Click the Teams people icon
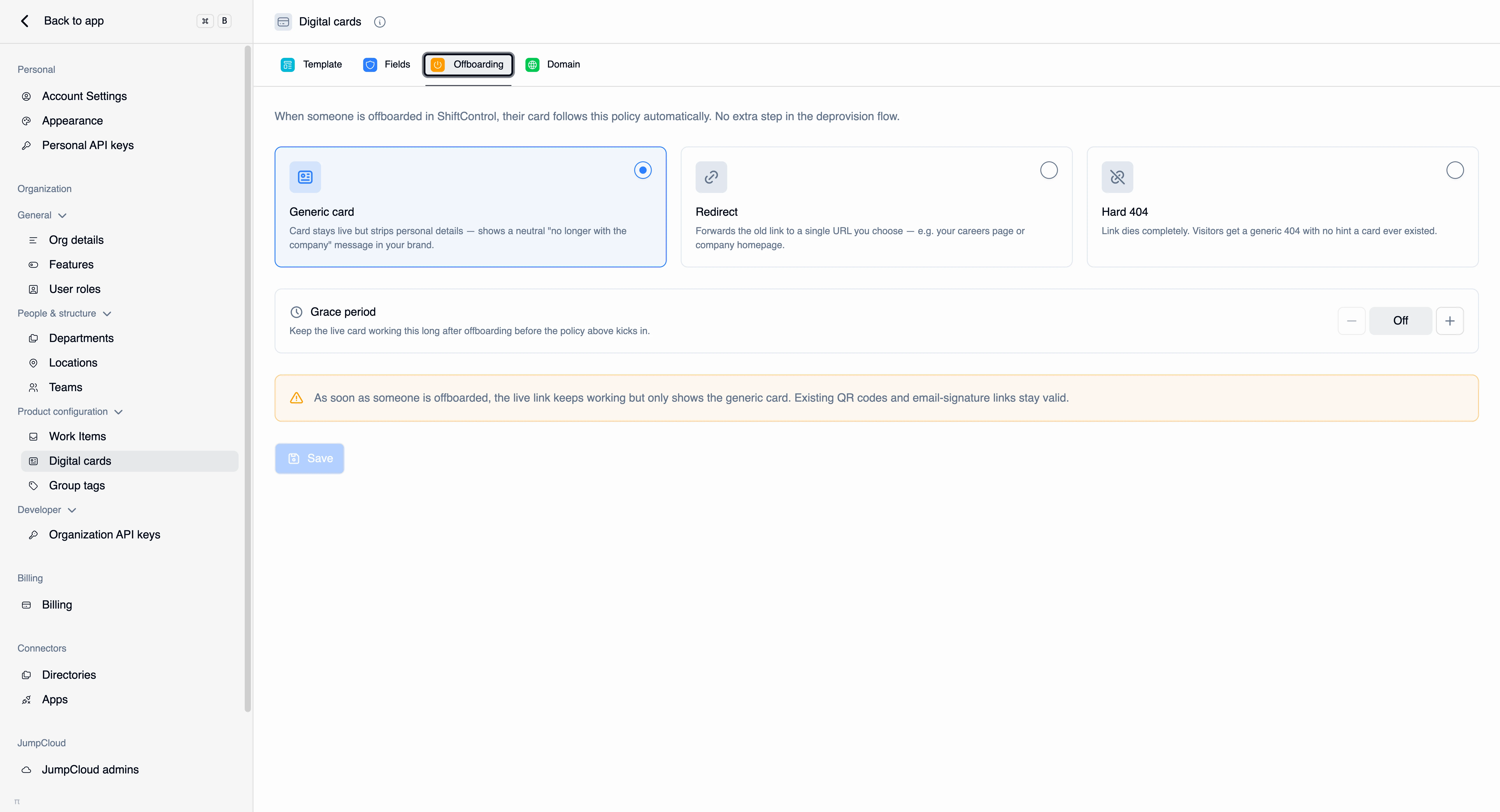This screenshot has height=812, width=1500. (33, 388)
